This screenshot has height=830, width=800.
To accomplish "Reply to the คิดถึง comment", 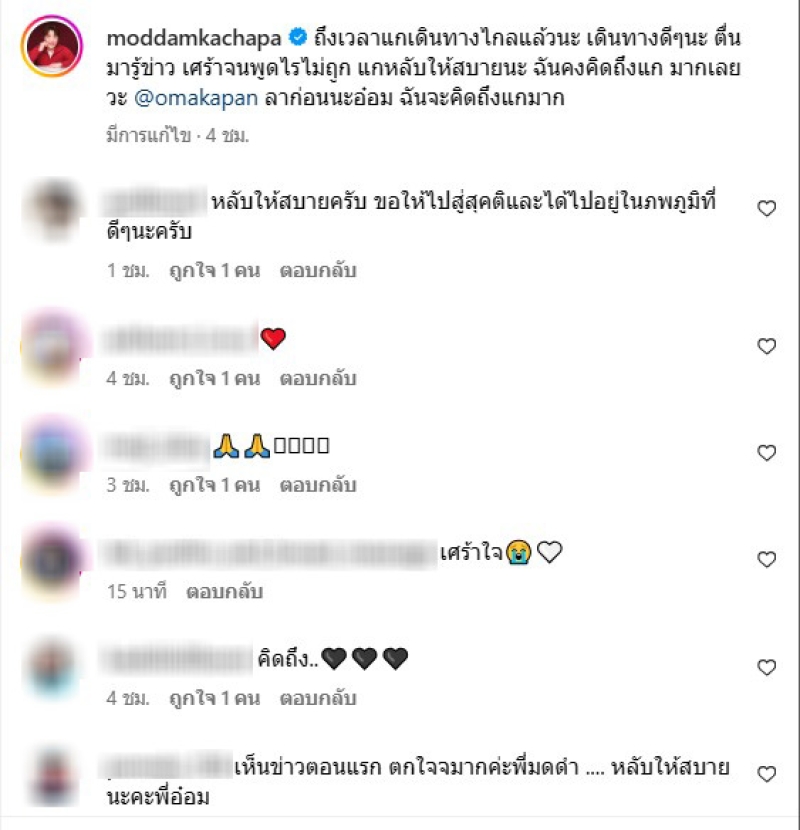I will coord(318,699).
